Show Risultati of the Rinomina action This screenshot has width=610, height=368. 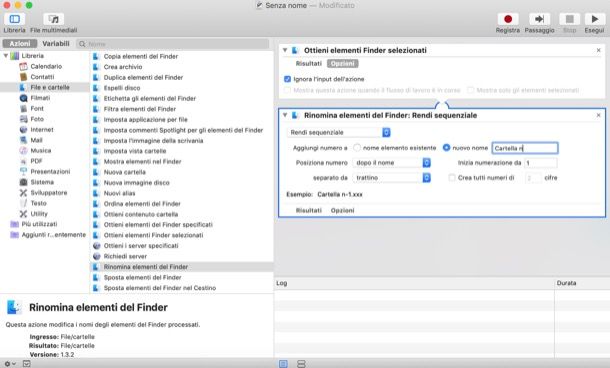309,210
